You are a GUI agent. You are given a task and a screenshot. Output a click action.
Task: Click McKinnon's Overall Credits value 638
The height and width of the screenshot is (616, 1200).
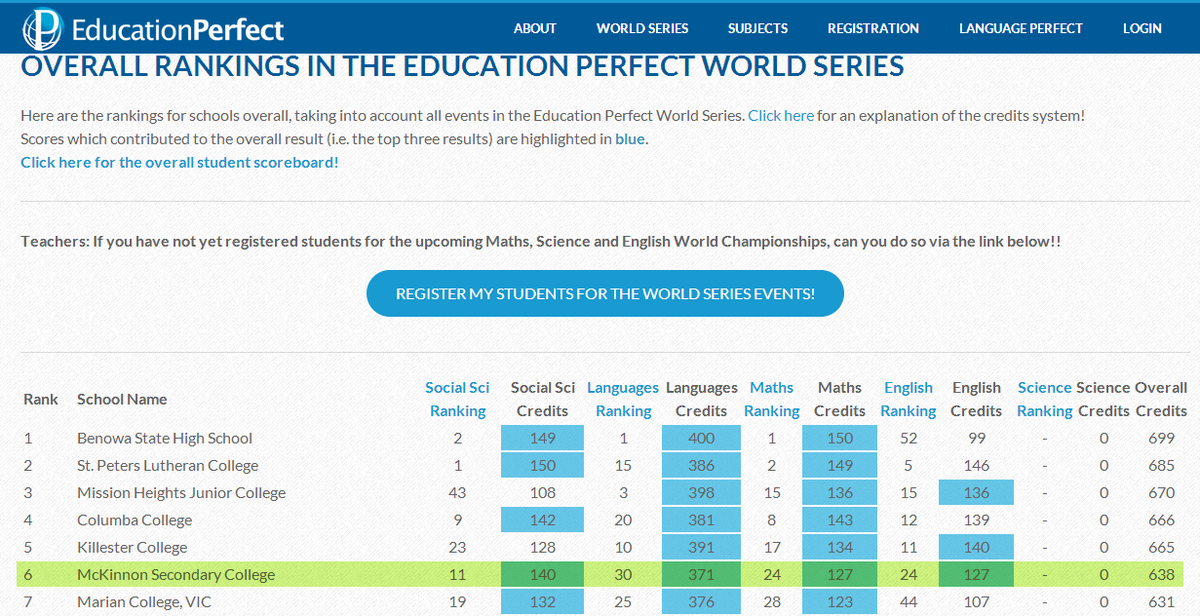(x=1161, y=574)
